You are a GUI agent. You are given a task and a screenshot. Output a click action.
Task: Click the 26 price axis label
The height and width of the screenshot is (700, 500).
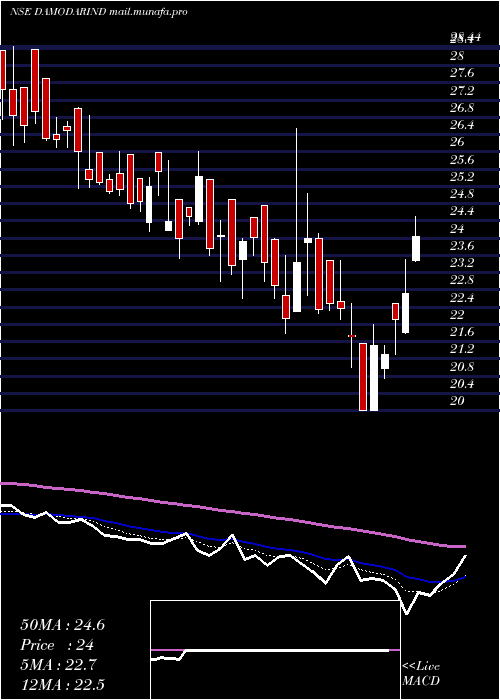coord(458,142)
